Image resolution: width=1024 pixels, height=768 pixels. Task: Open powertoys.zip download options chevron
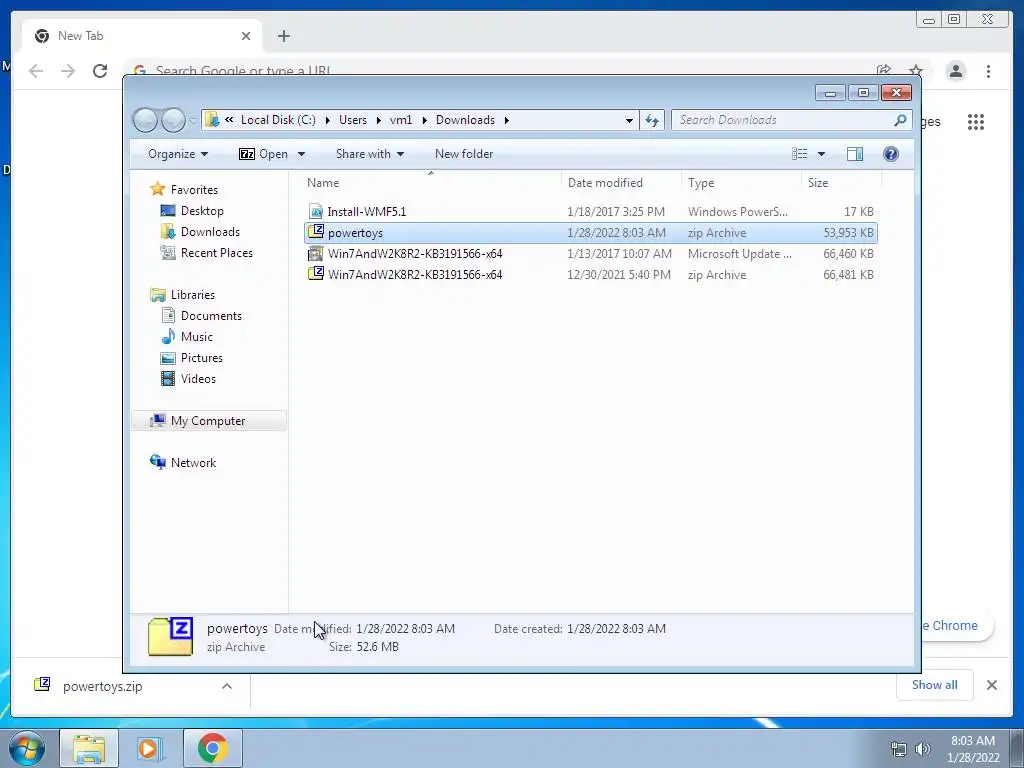pos(227,686)
